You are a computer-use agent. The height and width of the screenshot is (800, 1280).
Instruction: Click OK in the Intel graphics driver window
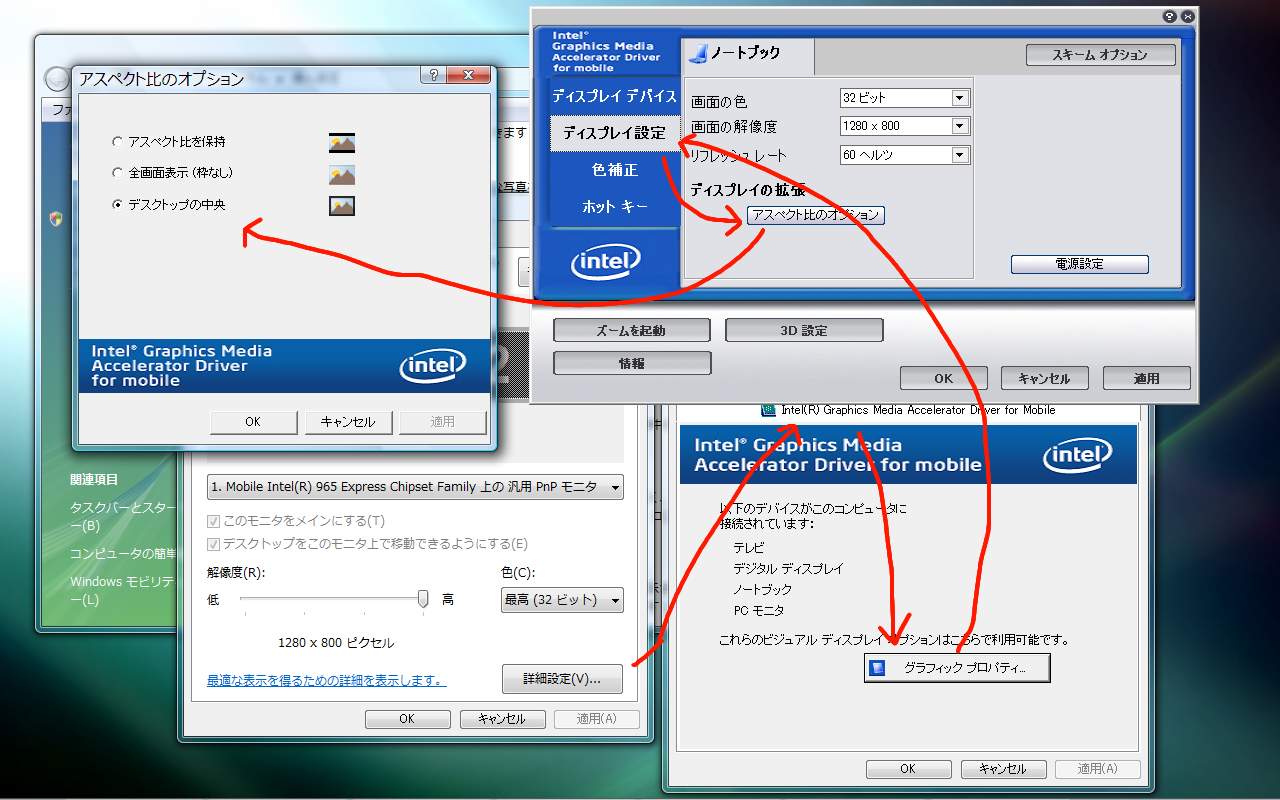point(944,378)
